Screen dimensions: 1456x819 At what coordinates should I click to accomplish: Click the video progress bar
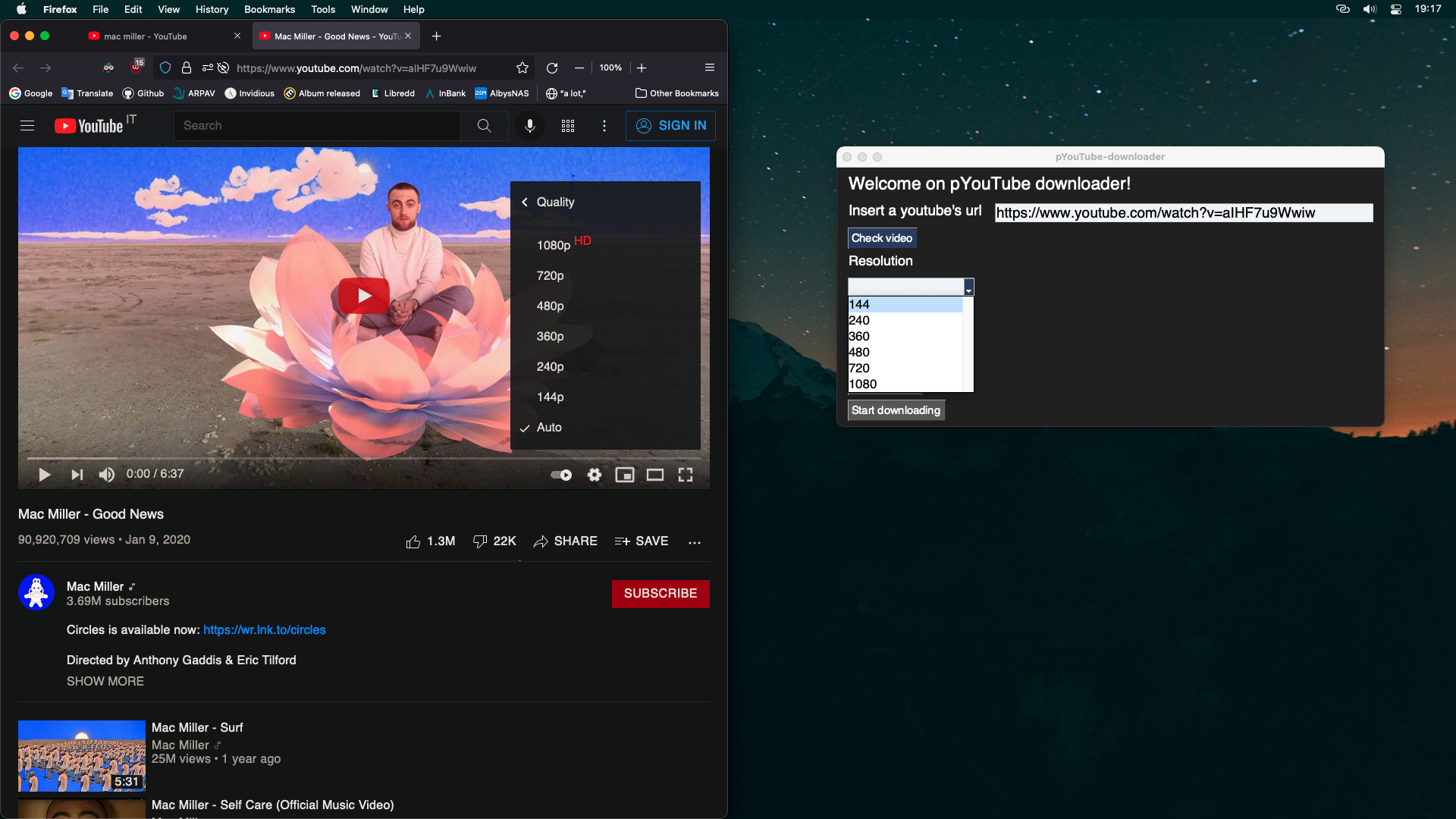(364, 458)
